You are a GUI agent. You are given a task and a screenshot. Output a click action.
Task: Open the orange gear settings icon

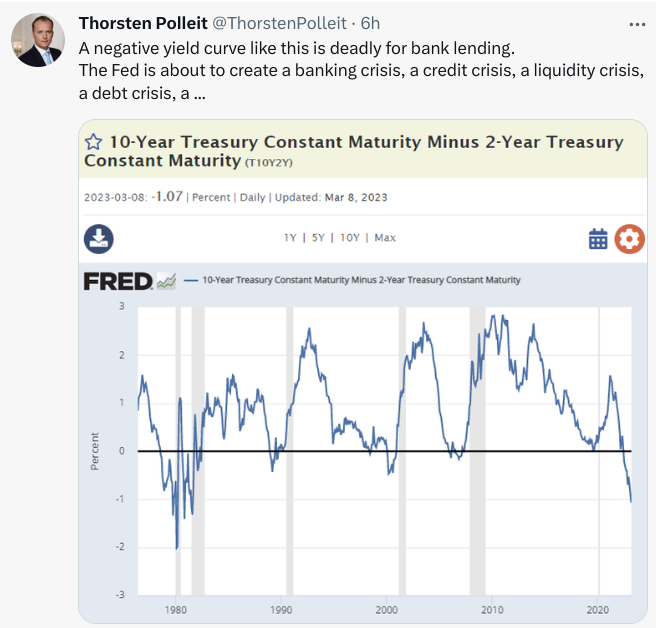[630, 238]
